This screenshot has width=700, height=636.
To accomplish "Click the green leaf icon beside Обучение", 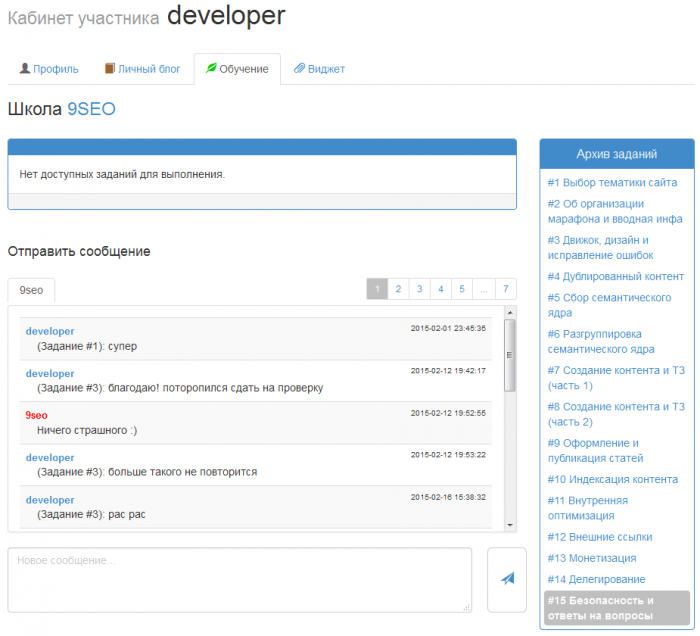I will point(211,69).
